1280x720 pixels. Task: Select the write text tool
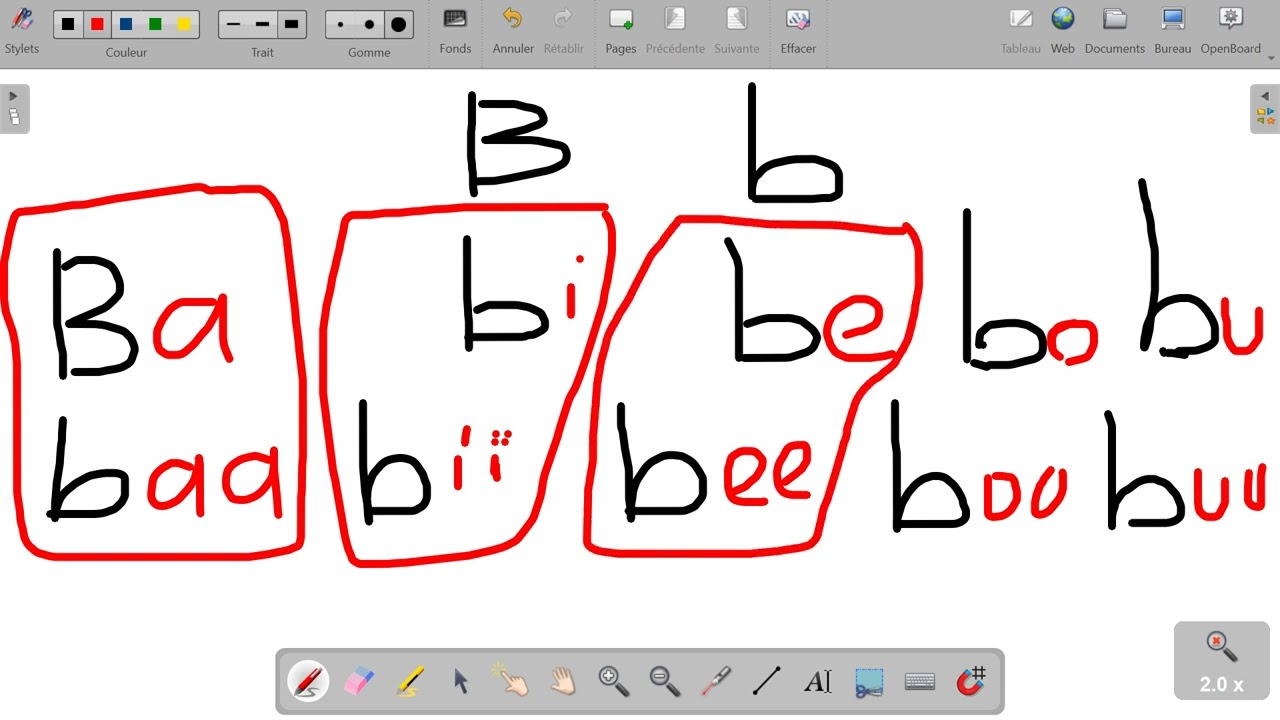(817, 682)
